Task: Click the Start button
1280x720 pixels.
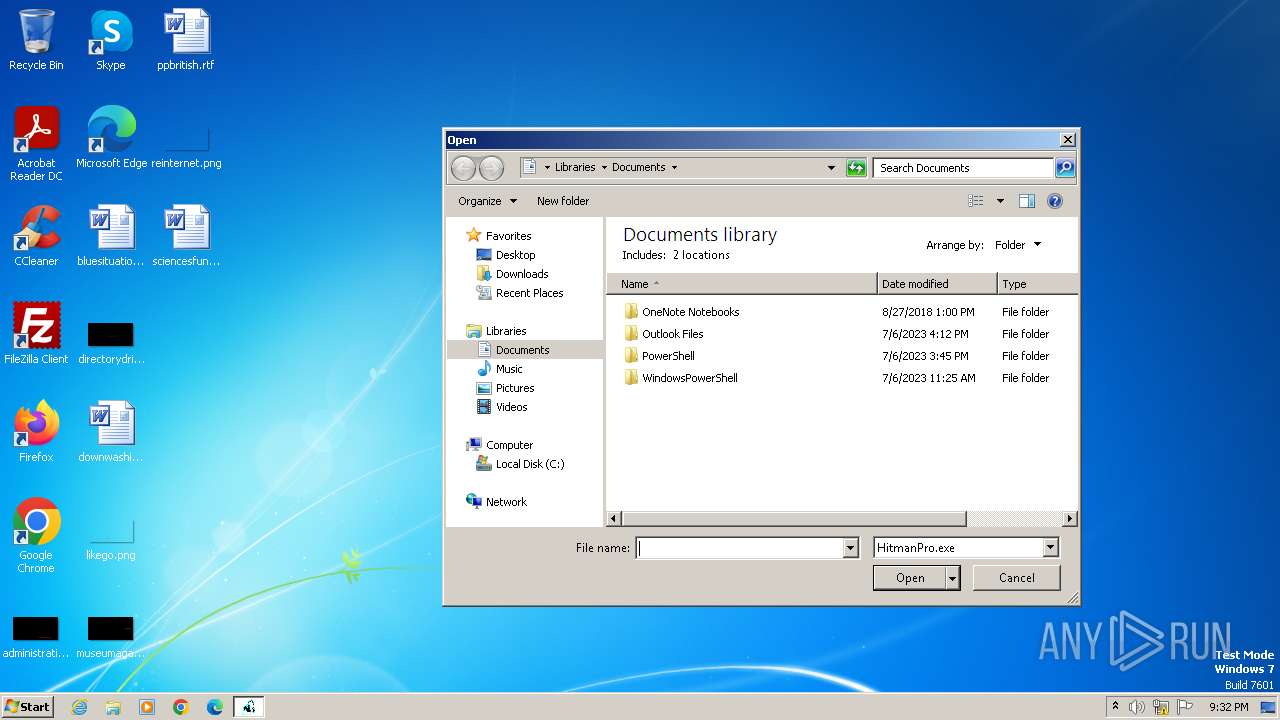Action: point(27,707)
